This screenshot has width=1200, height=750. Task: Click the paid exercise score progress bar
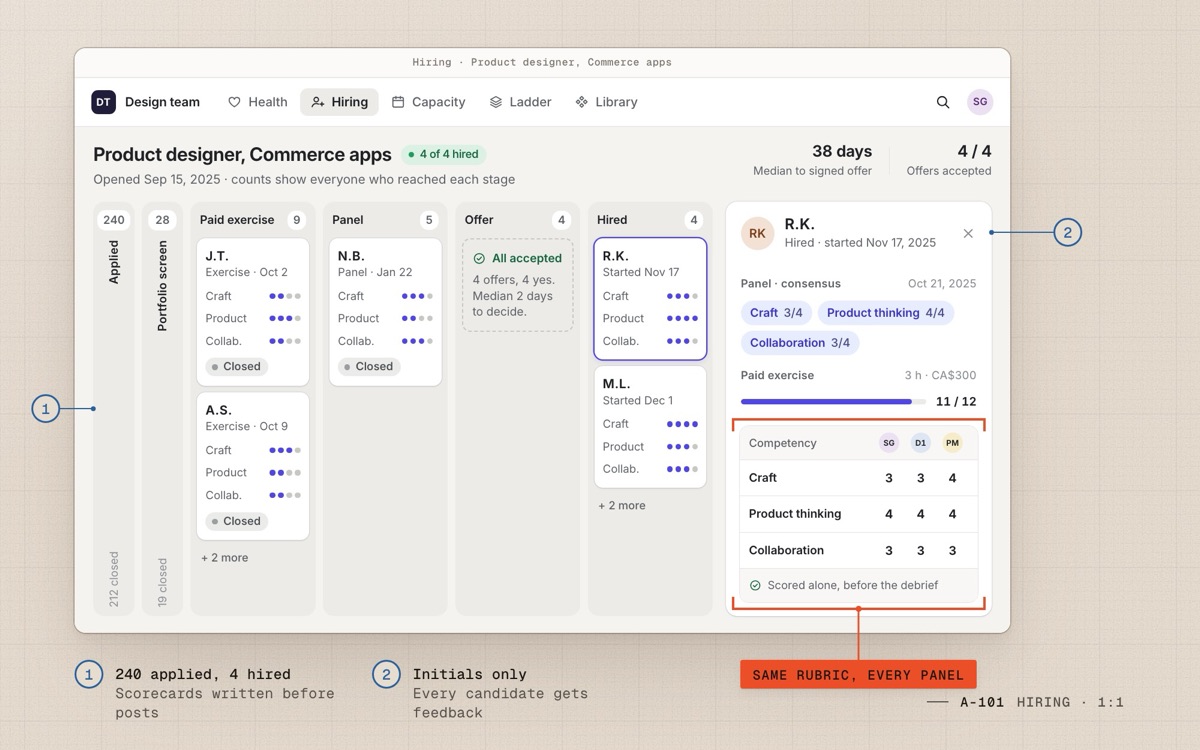point(833,402)
